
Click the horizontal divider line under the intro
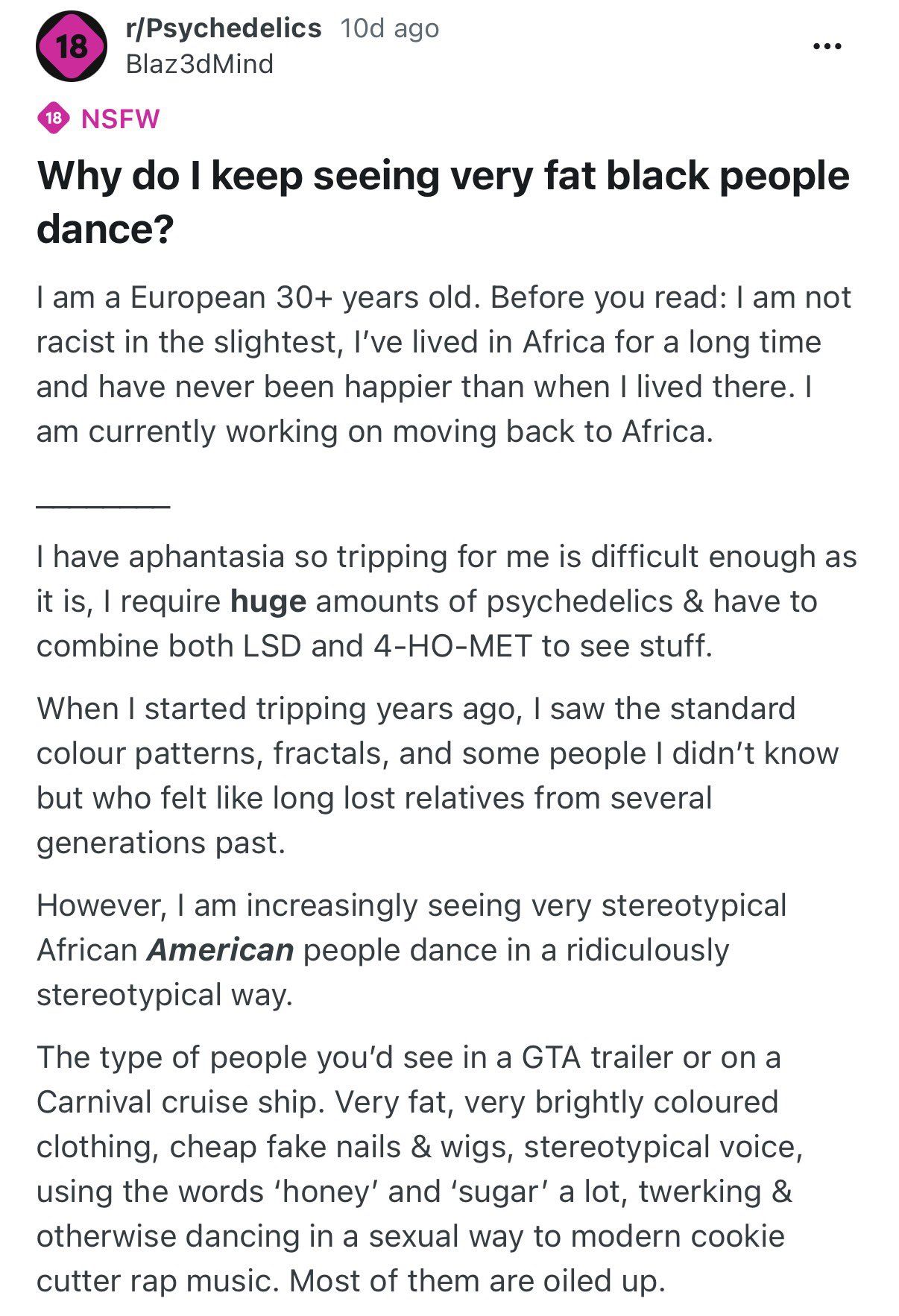(x=103, y=507)
